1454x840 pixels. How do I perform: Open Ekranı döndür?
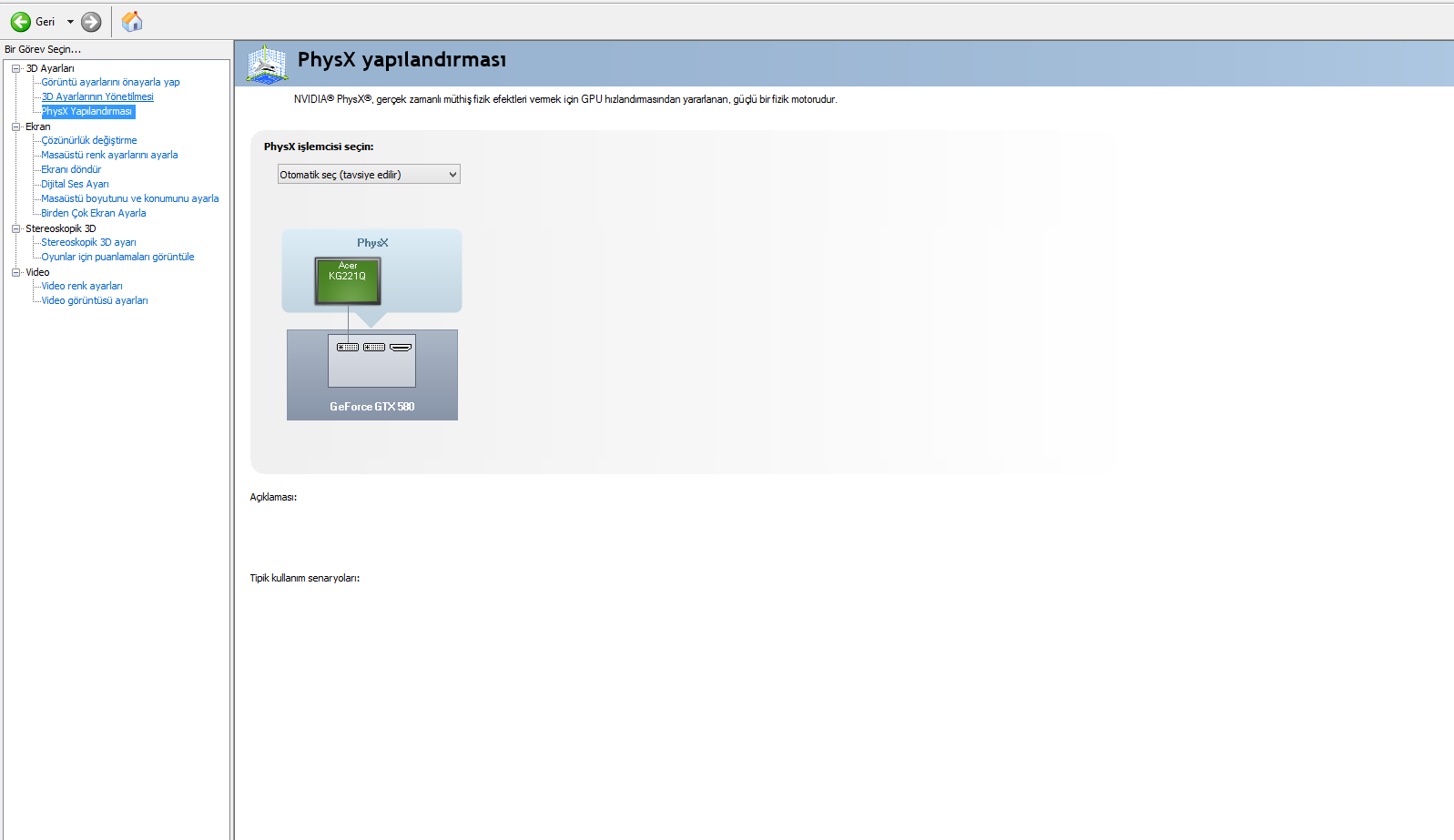(71, 169)
